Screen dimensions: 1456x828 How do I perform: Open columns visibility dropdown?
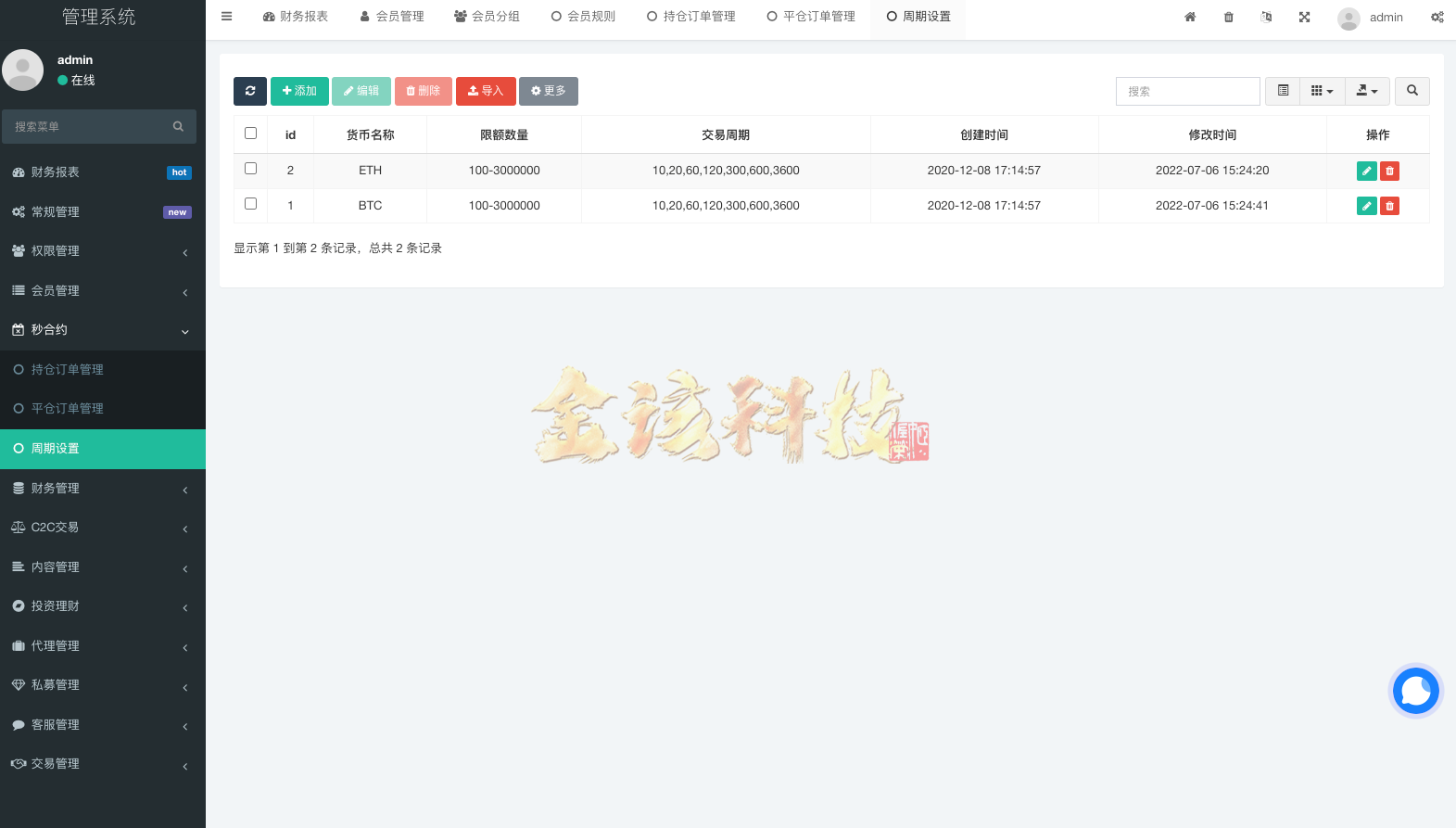[1323, 91]
